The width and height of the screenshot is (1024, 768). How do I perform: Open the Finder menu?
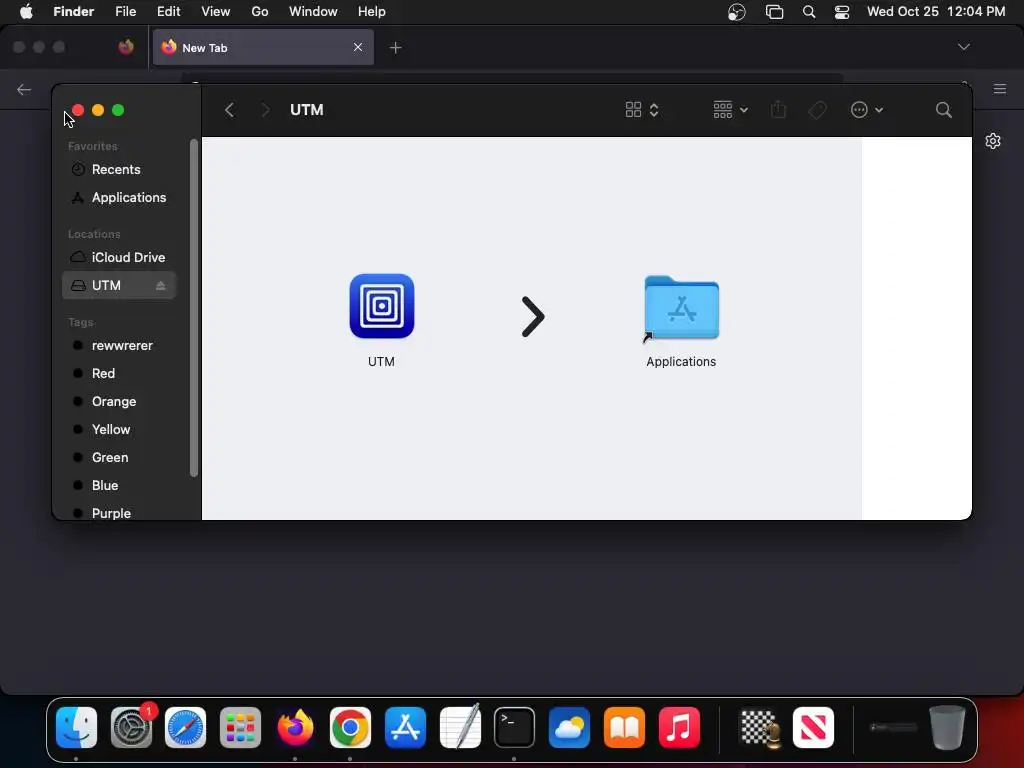pyautogui.click(x=73, y=12)
